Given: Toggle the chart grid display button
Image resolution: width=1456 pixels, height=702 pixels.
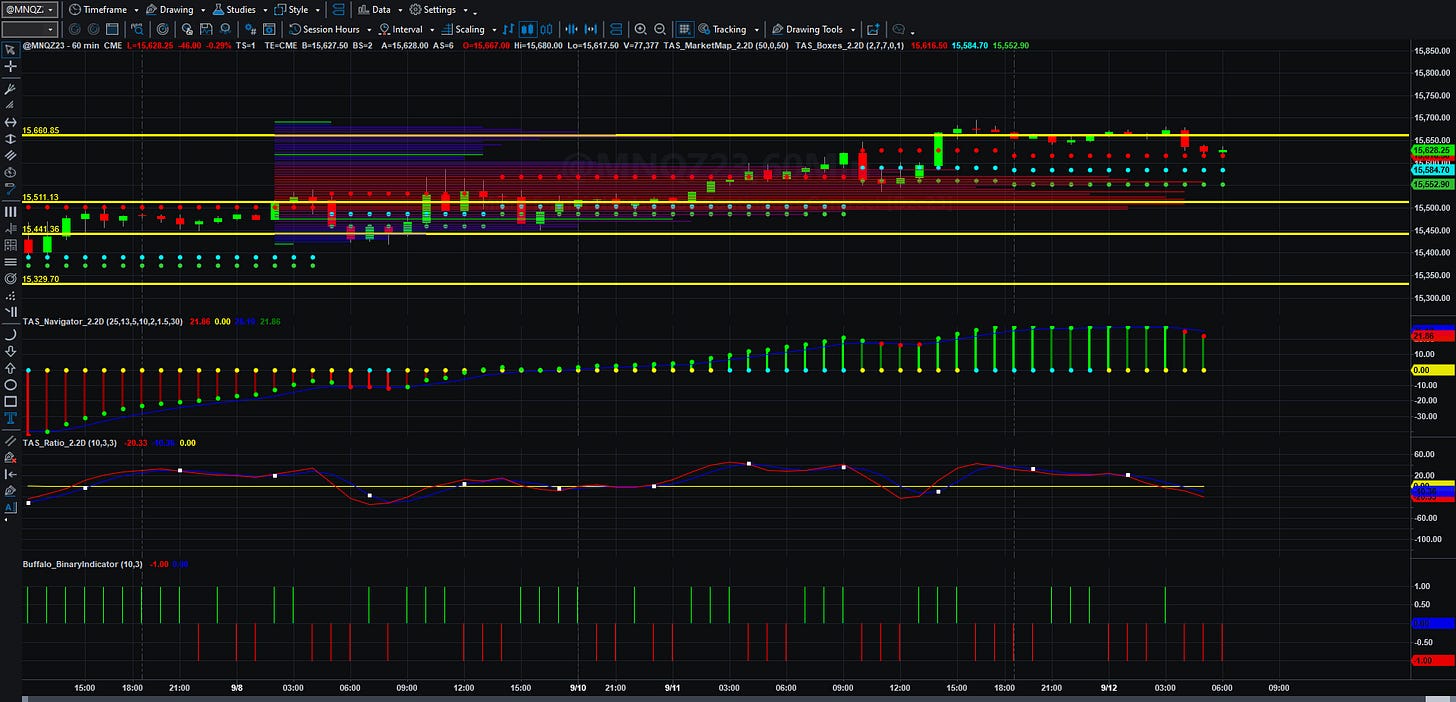Looking at the screenshot, I should click(685, 29).
